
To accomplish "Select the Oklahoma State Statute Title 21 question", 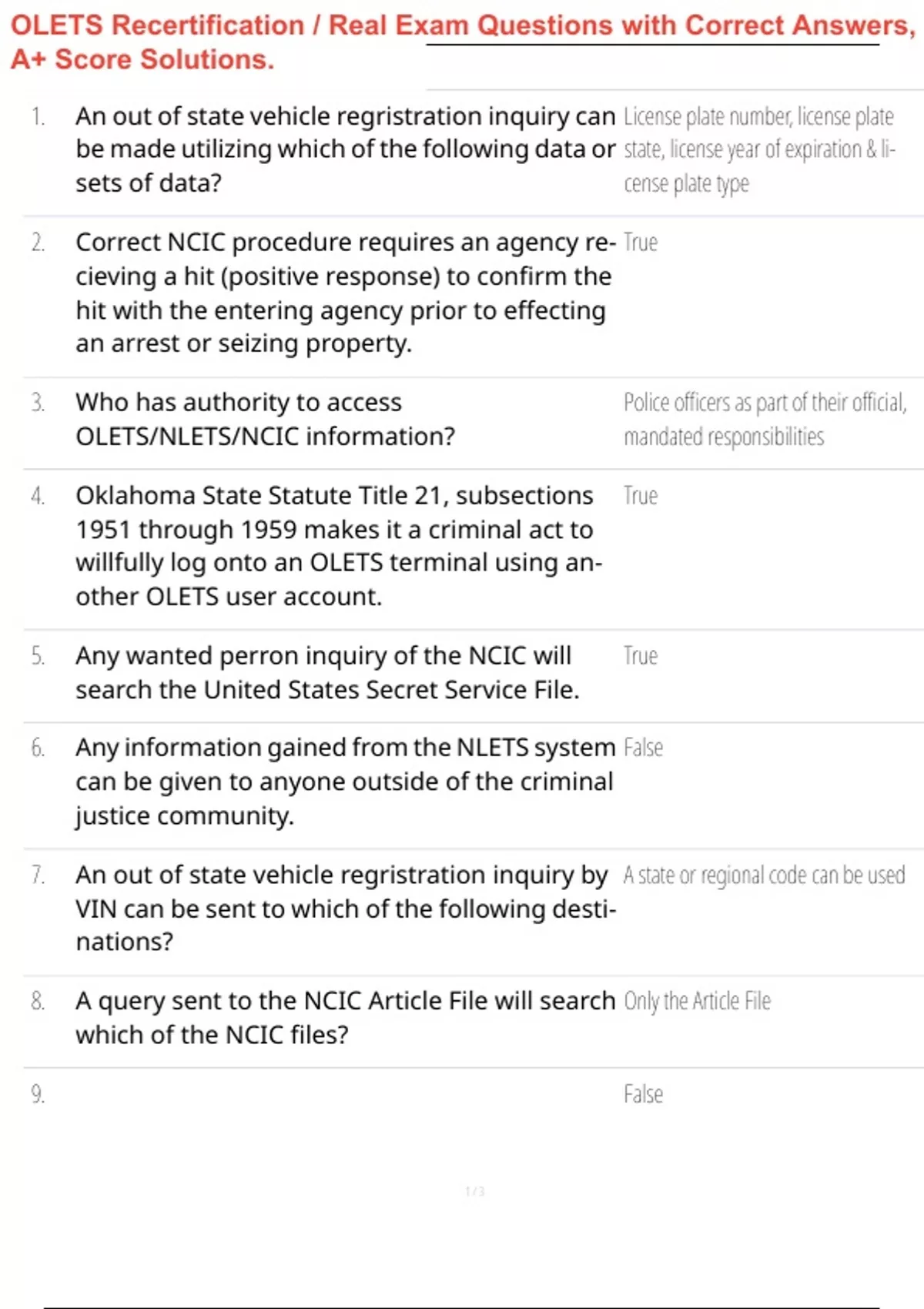I will (x=339, y=546).
